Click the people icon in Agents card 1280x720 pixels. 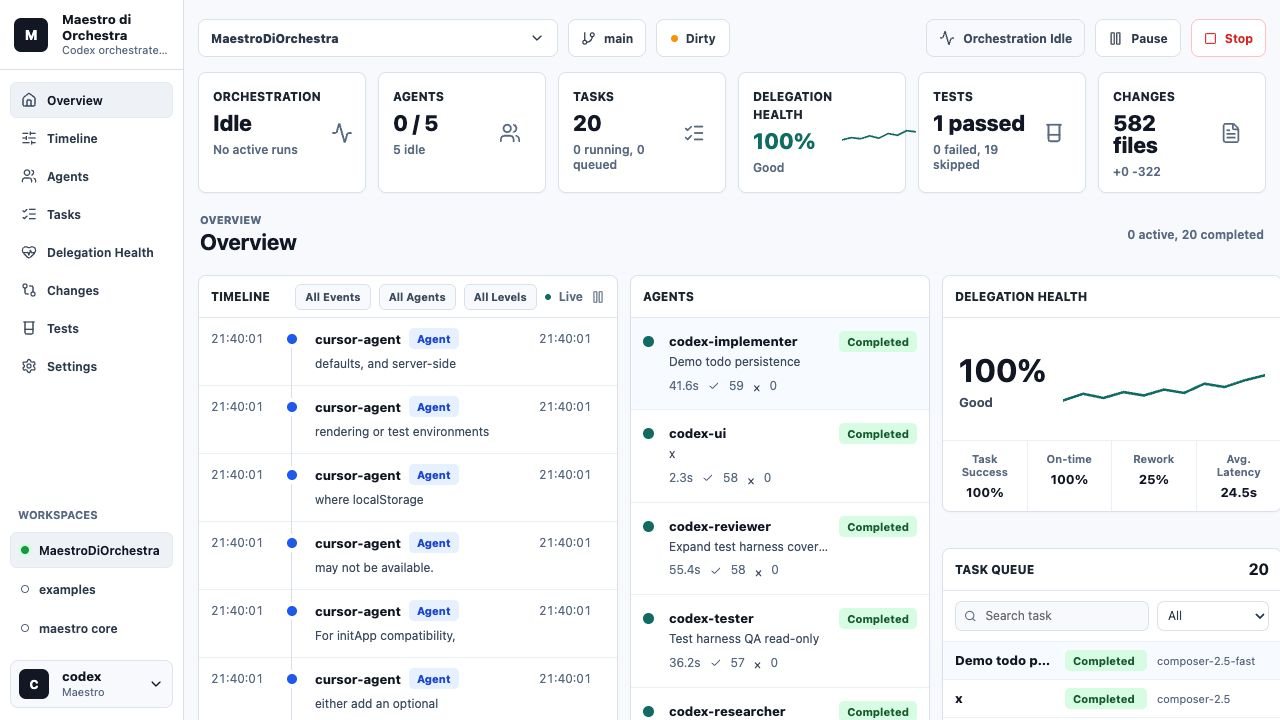(510, 133)
